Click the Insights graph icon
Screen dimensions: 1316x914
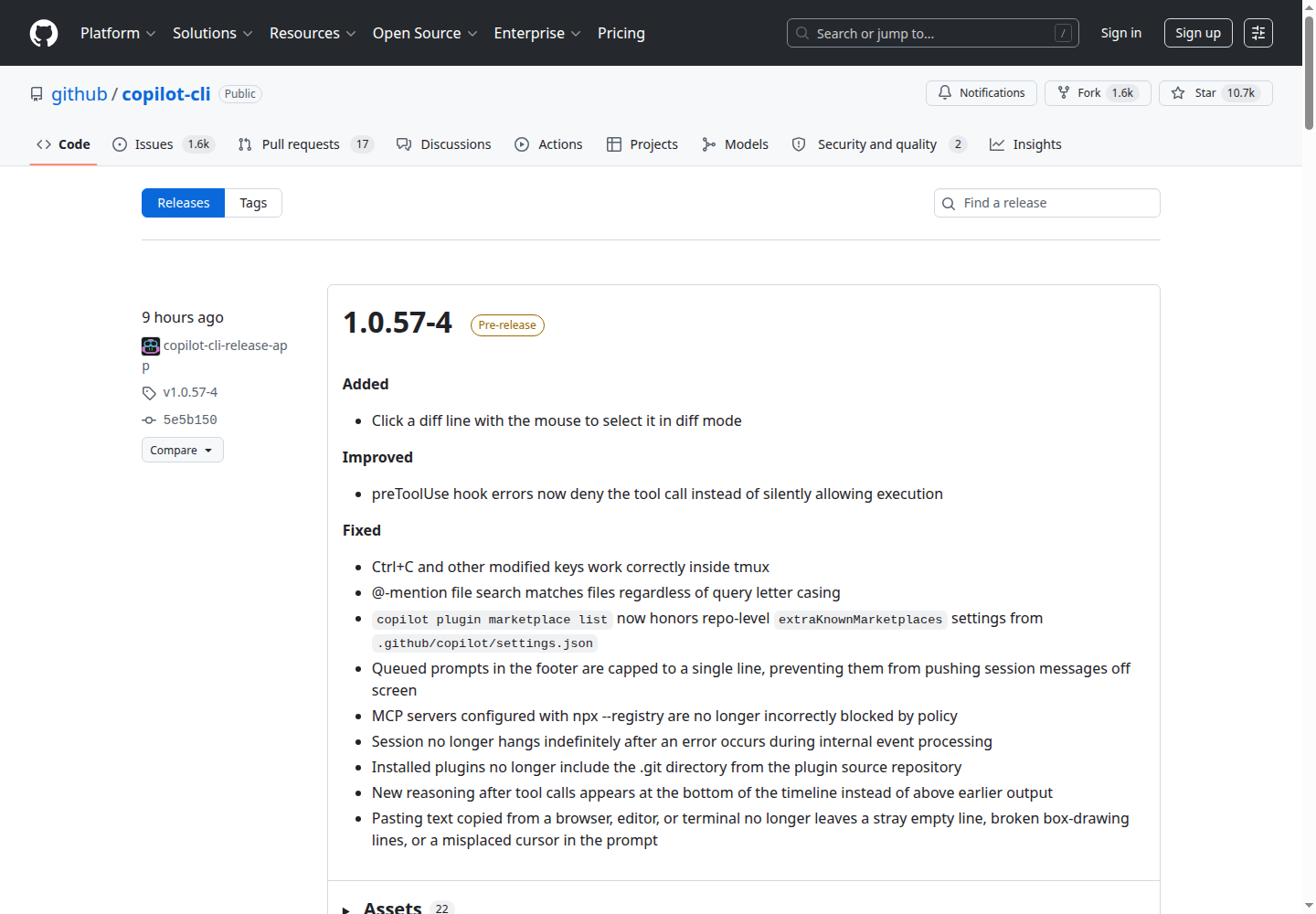(997, 144)
